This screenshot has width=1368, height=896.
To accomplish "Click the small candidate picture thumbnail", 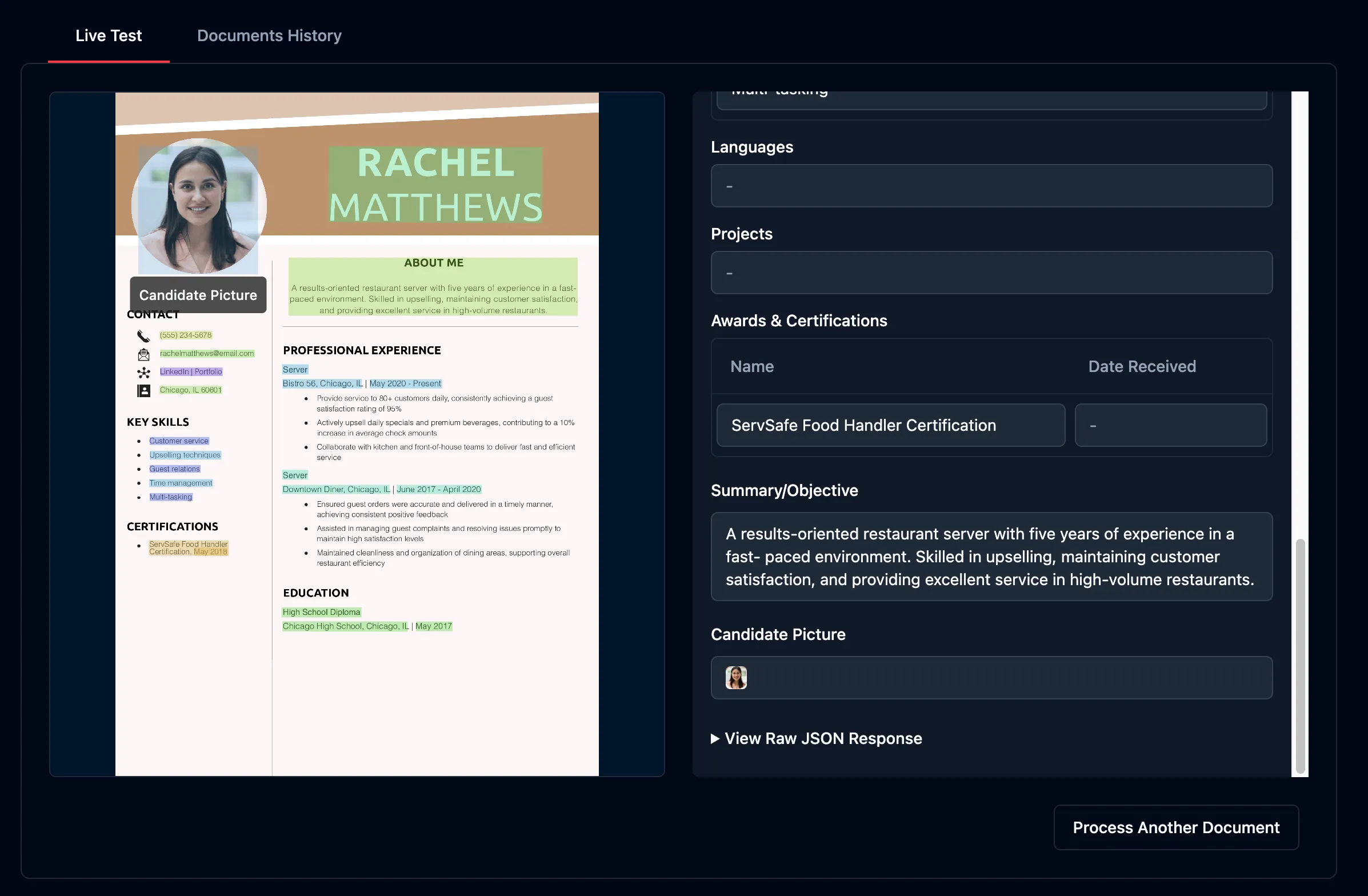I will pyautogui.click(x=736, y=678).
